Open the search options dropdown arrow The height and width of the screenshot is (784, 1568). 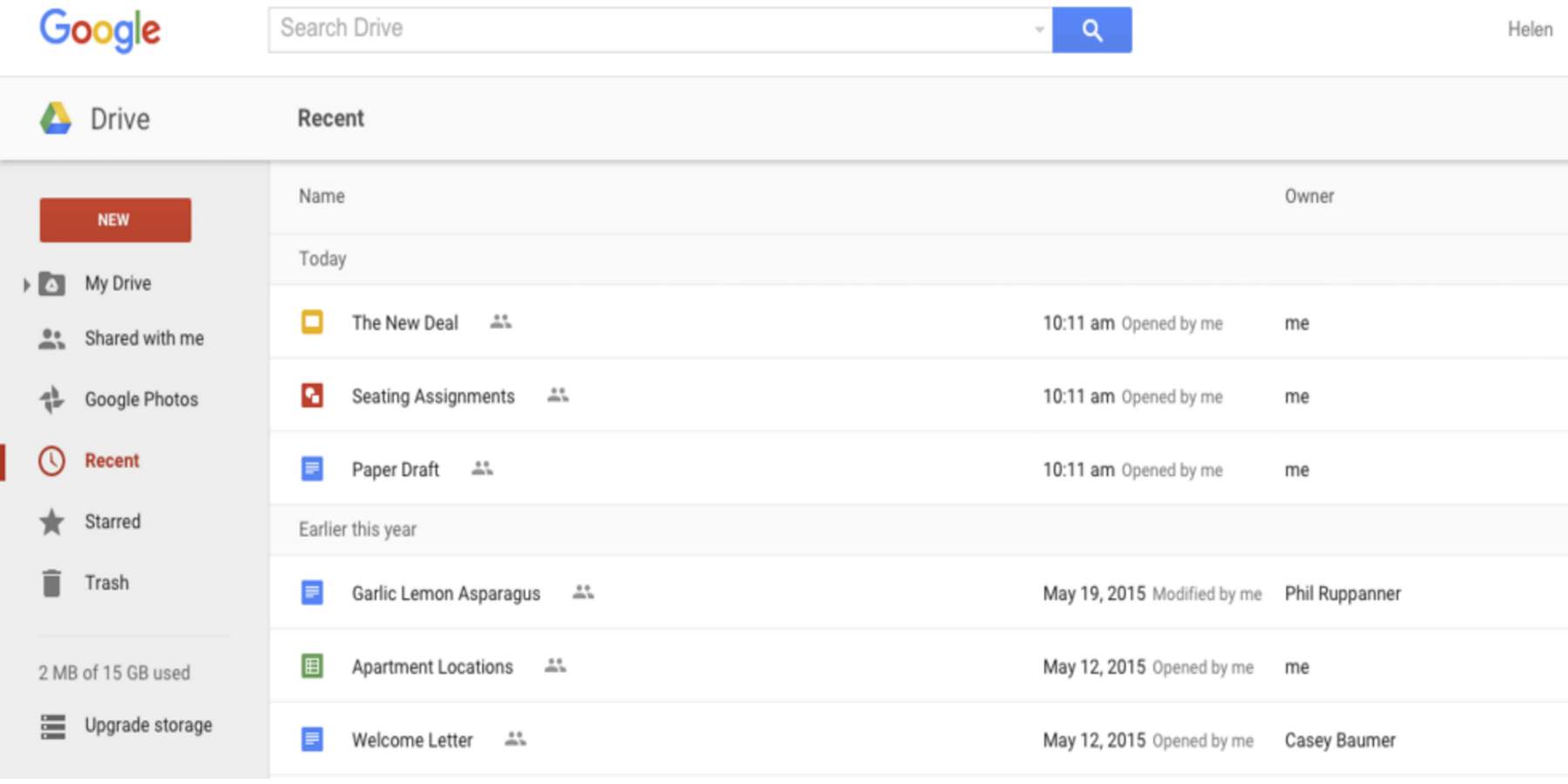pyautogui.click(x=1038, y=30)
